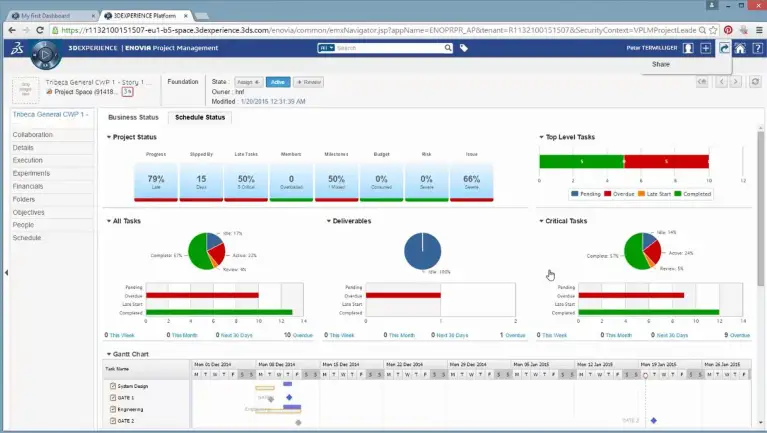Click the browser address bar URL

378,30
